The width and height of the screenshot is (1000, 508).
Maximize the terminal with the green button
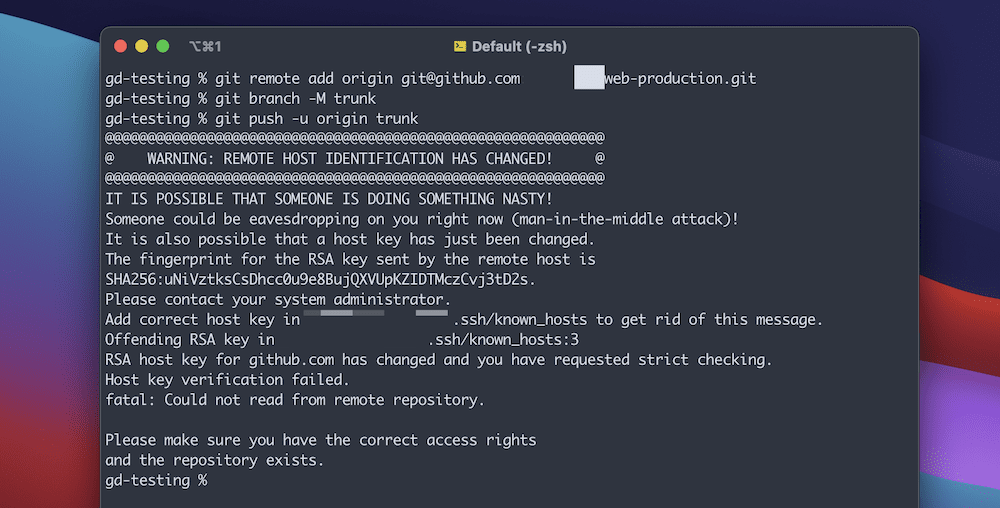161,46
